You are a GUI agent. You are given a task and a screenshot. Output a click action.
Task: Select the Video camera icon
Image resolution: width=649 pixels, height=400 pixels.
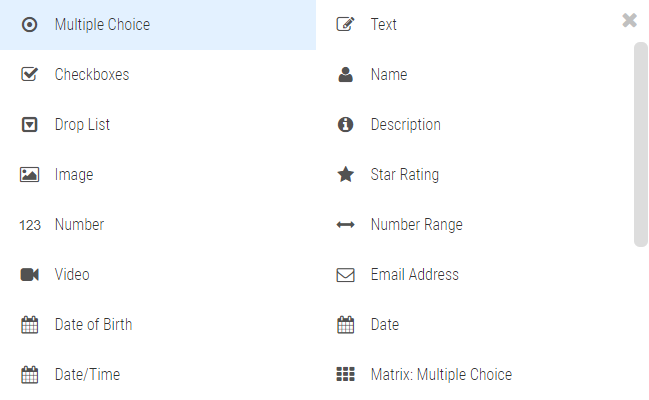tap(29, 275)
